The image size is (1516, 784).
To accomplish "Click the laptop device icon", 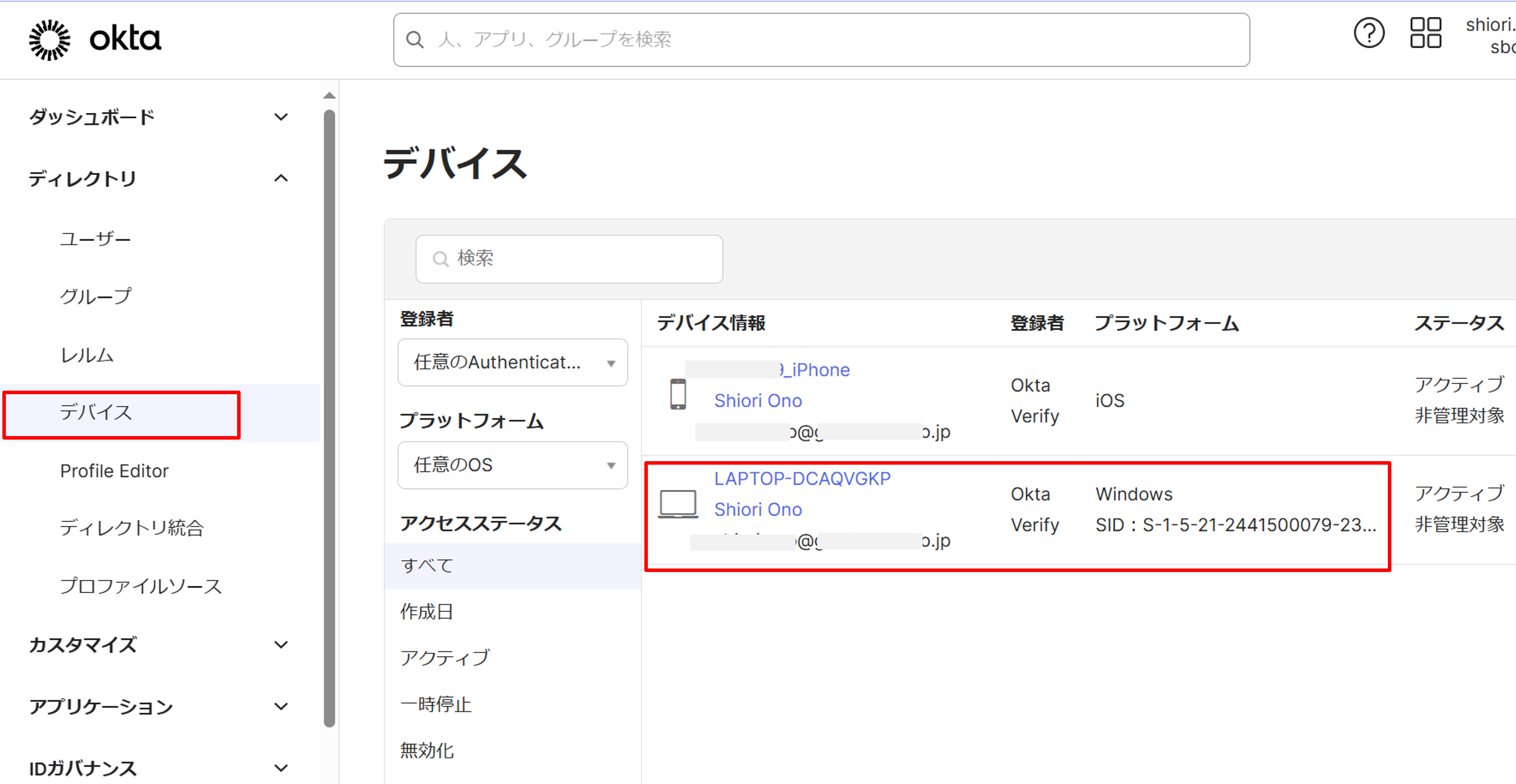I will [678, 504].
